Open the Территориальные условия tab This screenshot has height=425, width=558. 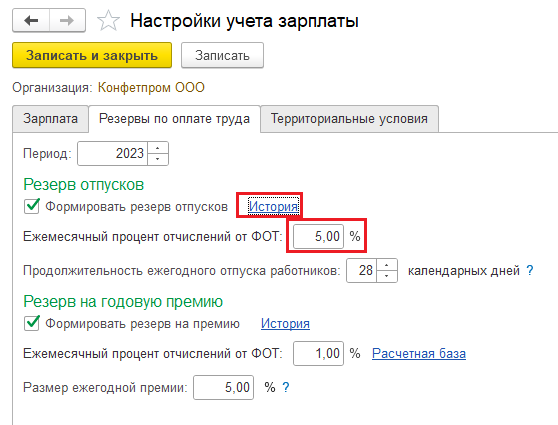point(349,119)
